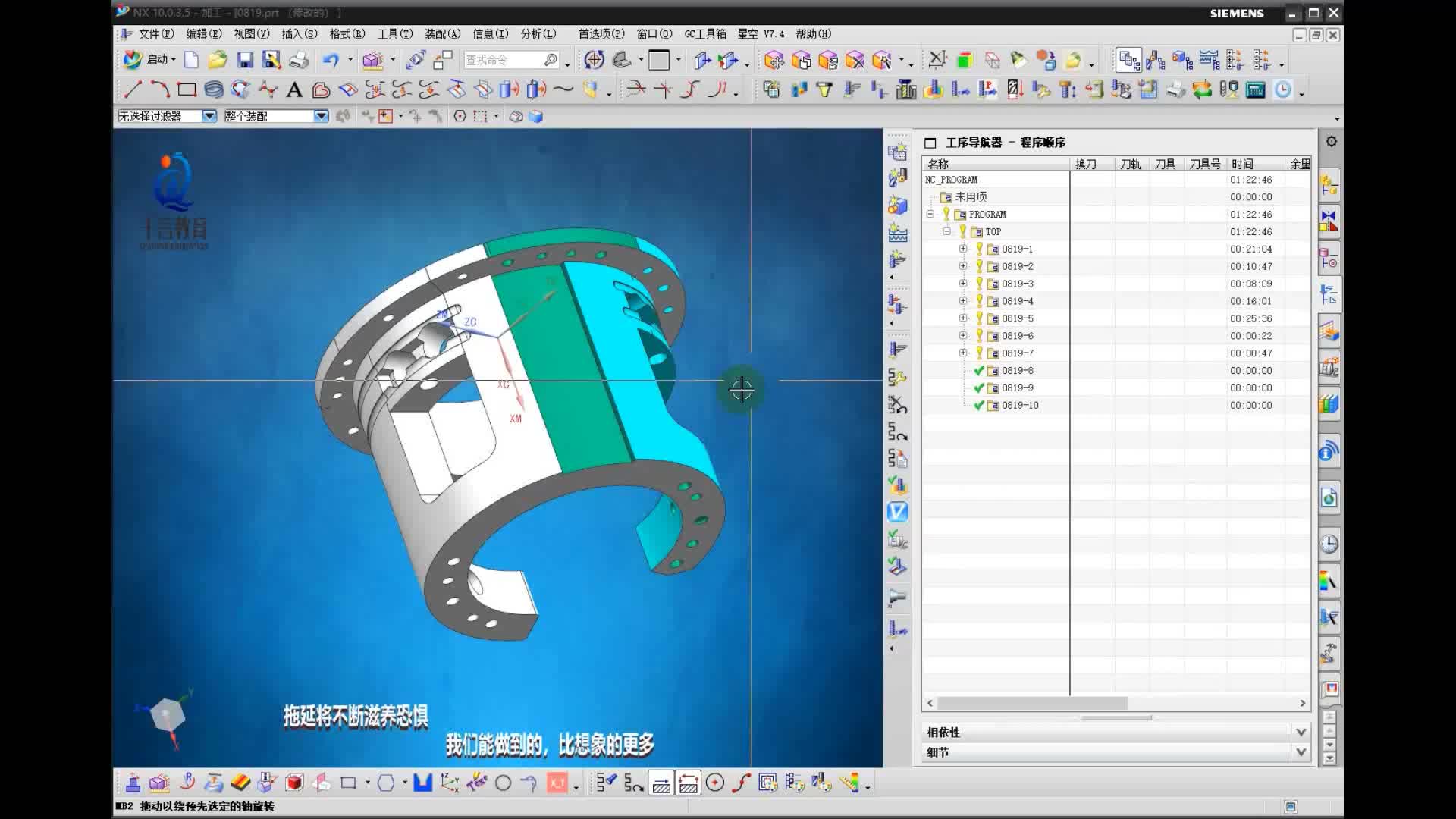This screenshot has height=819, width=1456.
Task: Select the Line sketch tool
Action: coord(133,89)
